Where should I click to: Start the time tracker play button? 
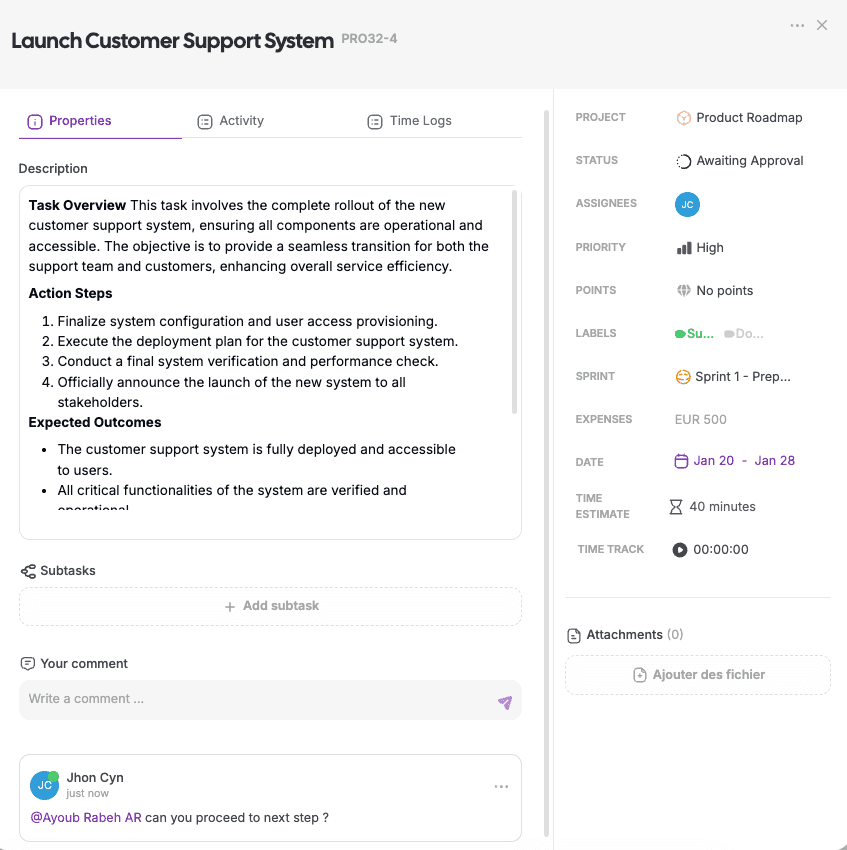[679, 550]
